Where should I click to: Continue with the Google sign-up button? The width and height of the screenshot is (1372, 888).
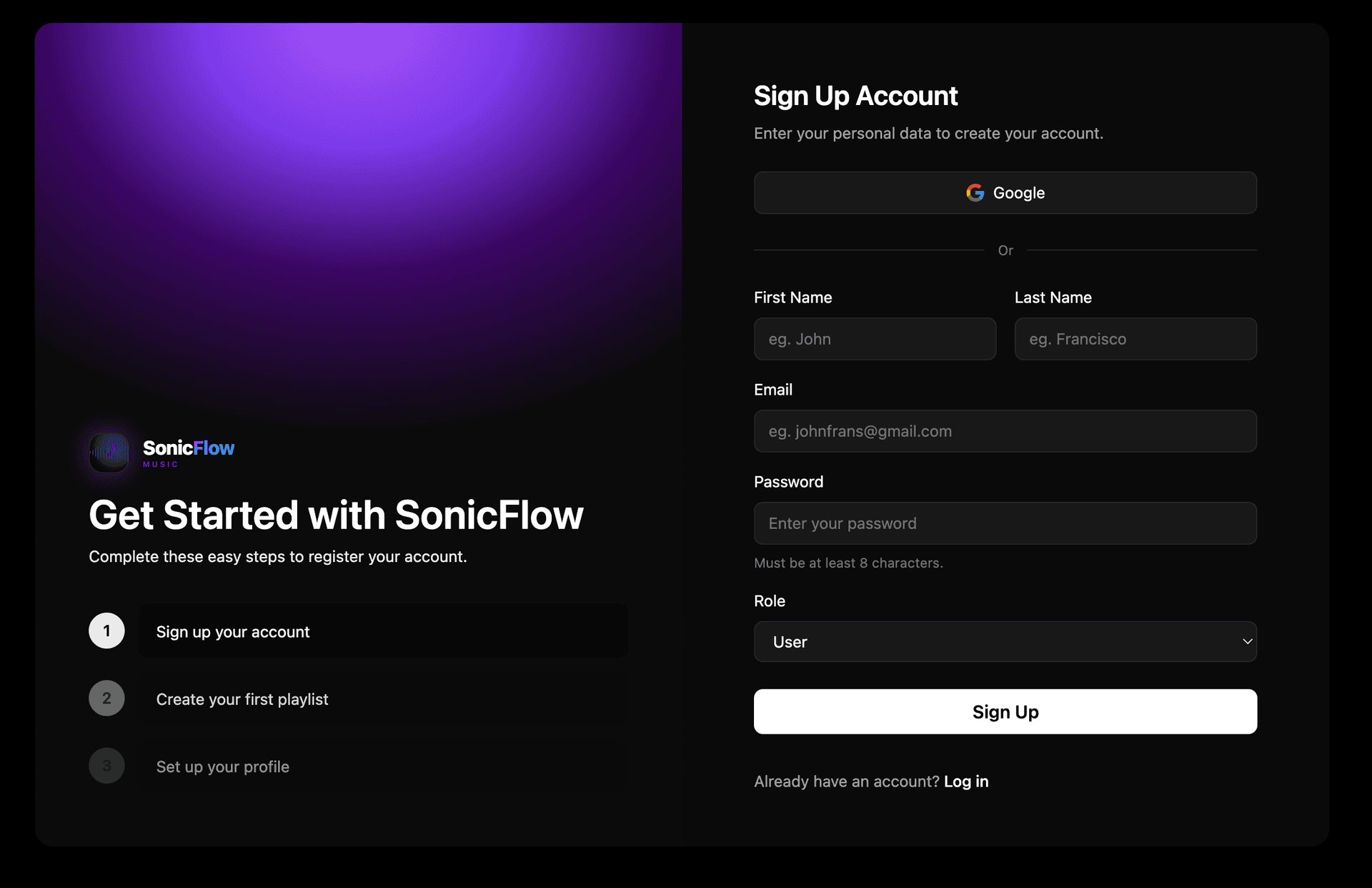1005,193
